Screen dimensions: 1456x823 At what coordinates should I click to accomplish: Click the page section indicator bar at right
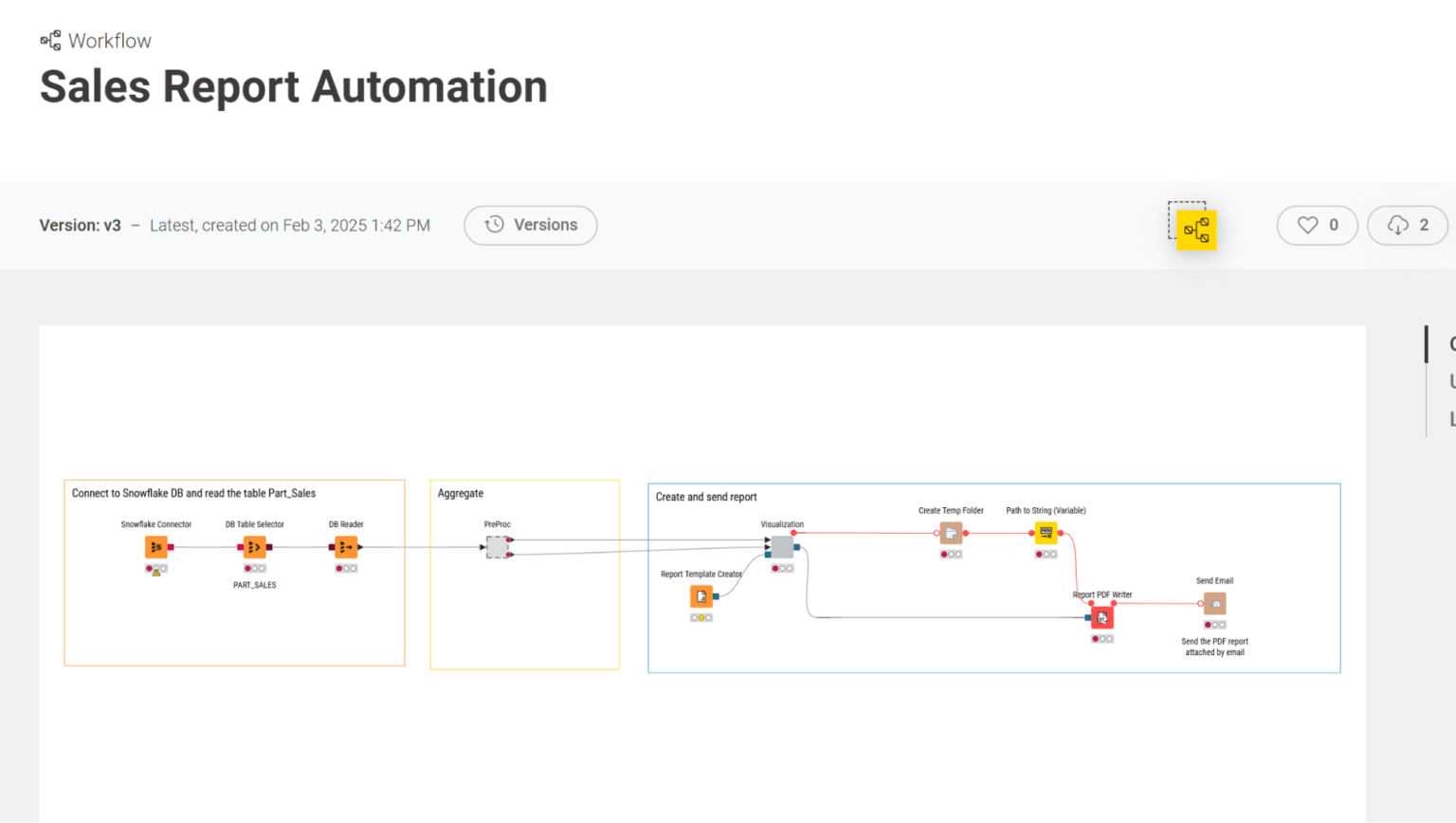pos(1427,345)
